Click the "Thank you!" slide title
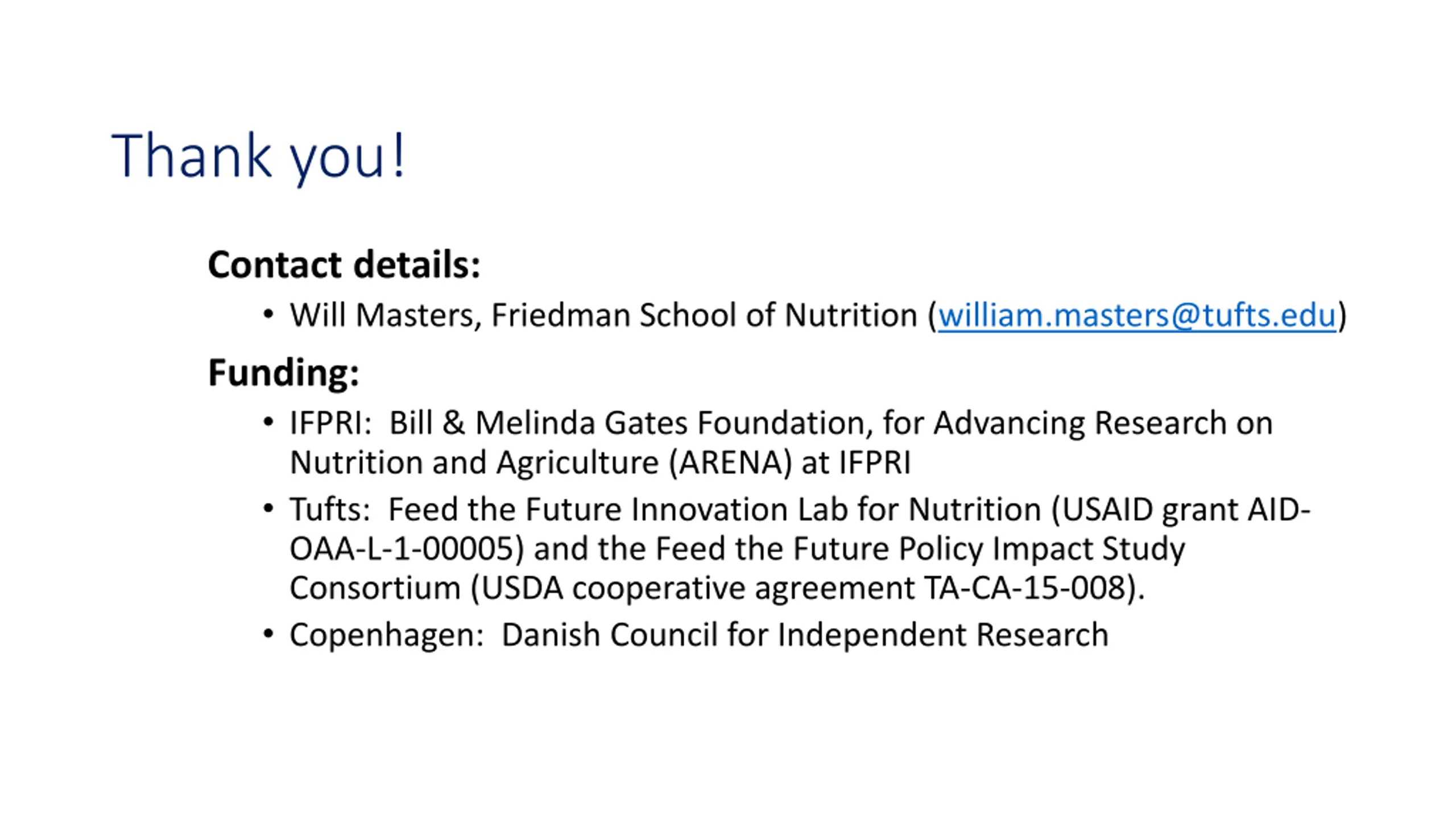 (x=258, y=156)
